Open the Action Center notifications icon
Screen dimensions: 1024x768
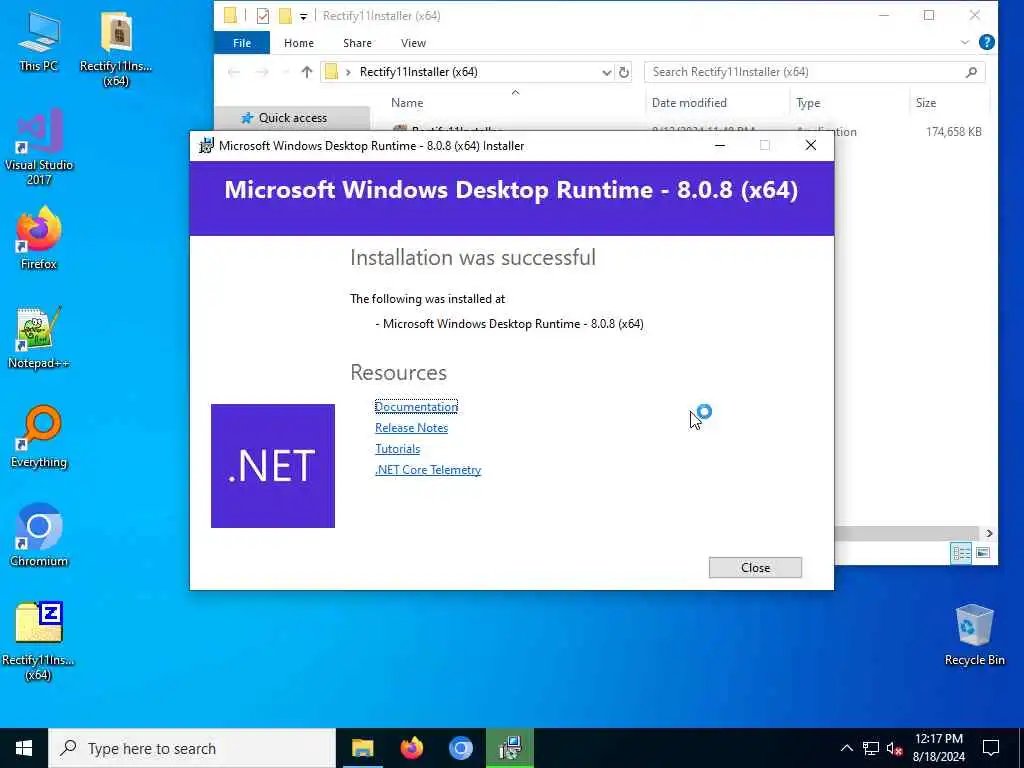tap(991, 748)
